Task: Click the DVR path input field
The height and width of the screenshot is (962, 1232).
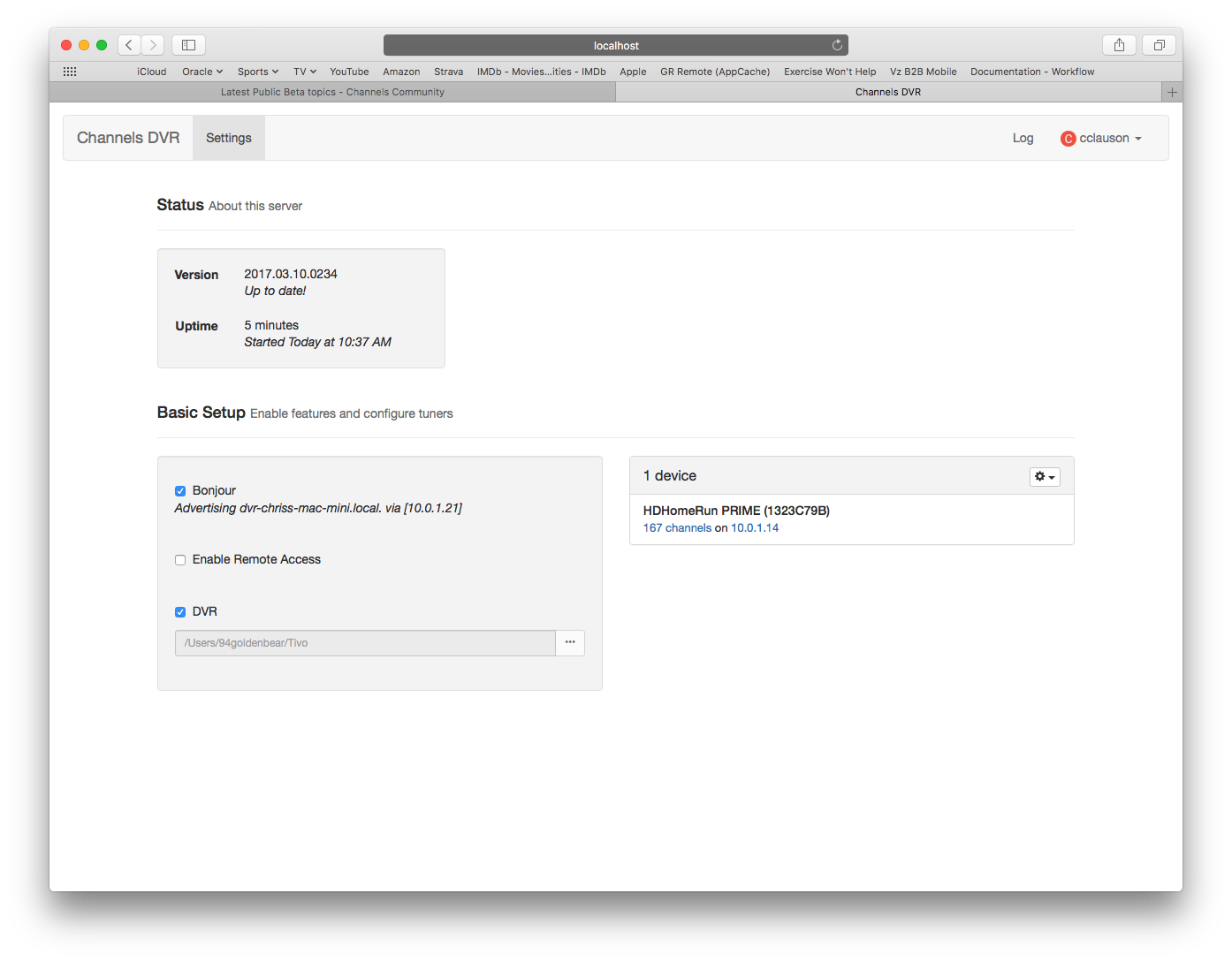Action: [x=365, y=643]
